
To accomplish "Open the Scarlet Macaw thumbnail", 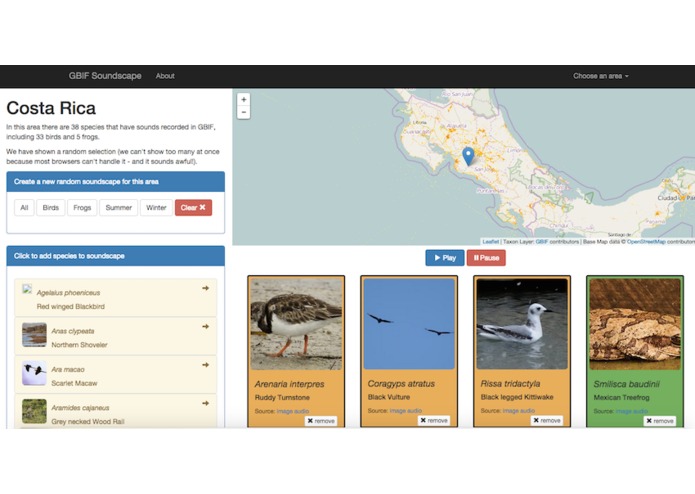I will click(34, 373).
